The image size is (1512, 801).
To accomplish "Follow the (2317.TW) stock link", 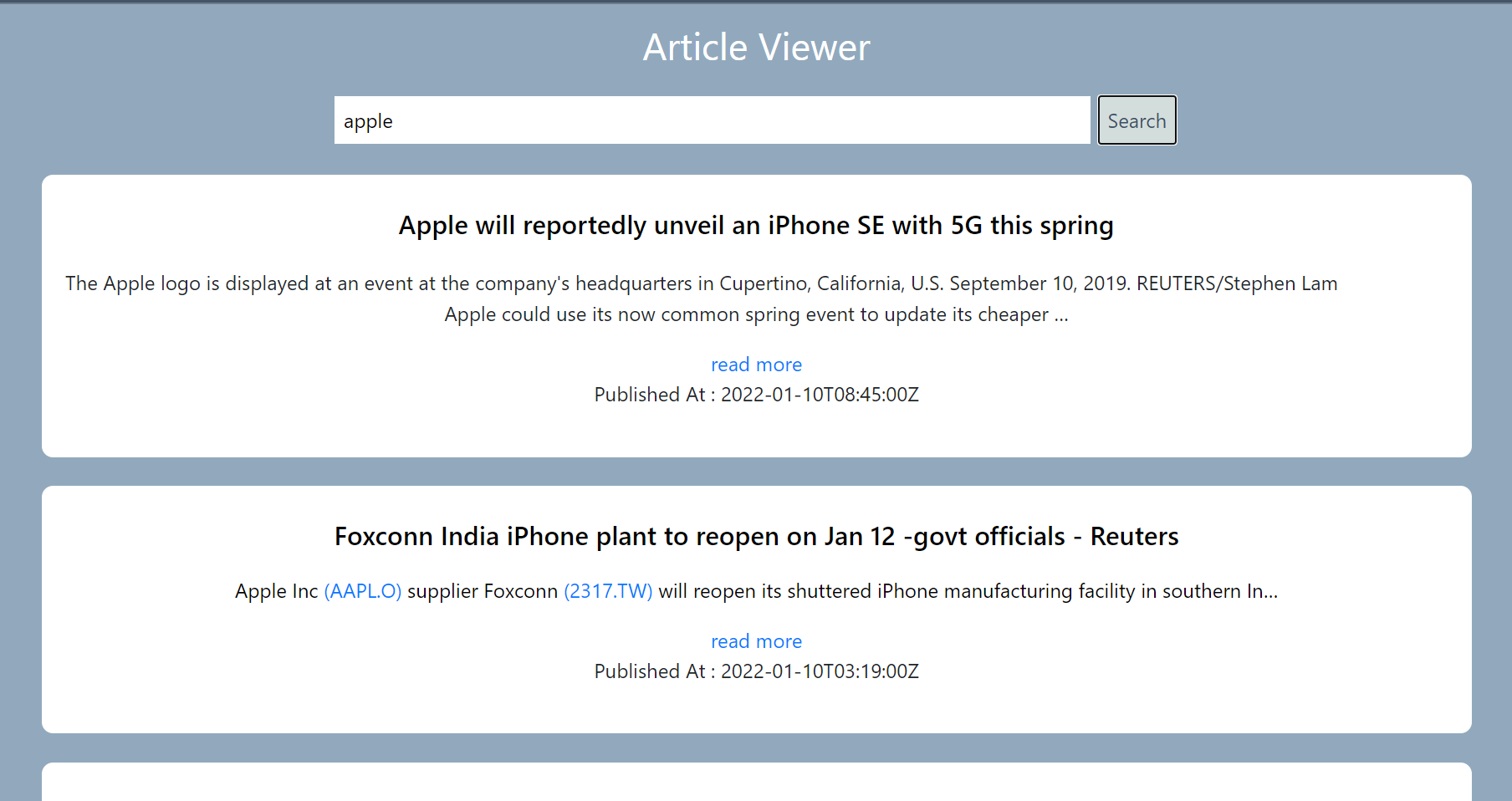I will coord(608,591).
